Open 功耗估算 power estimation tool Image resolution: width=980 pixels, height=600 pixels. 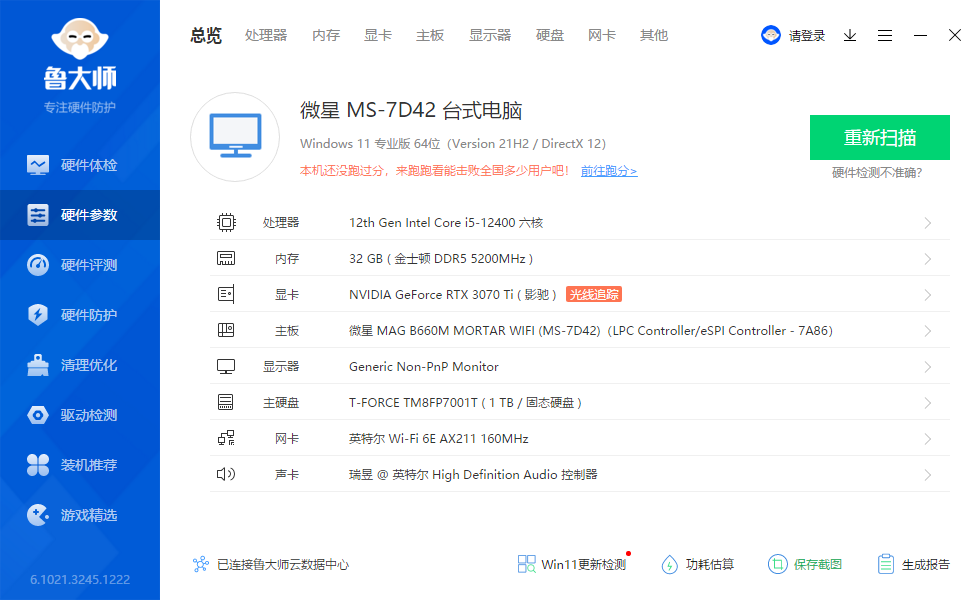(x=697, y=564)
